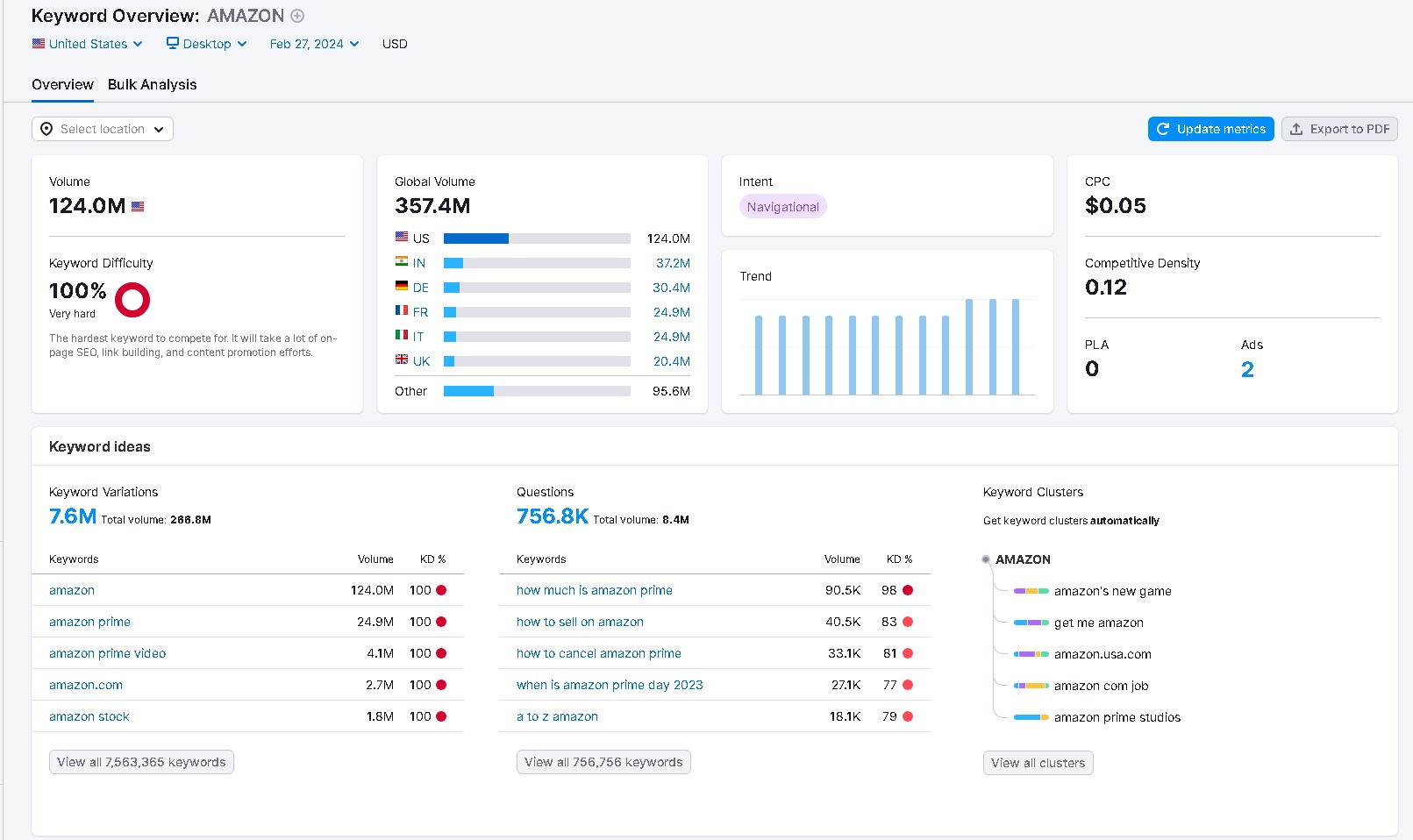This screenshot has height=840, width=1413.
Task: Select the Overview tab
Action: 62,84
